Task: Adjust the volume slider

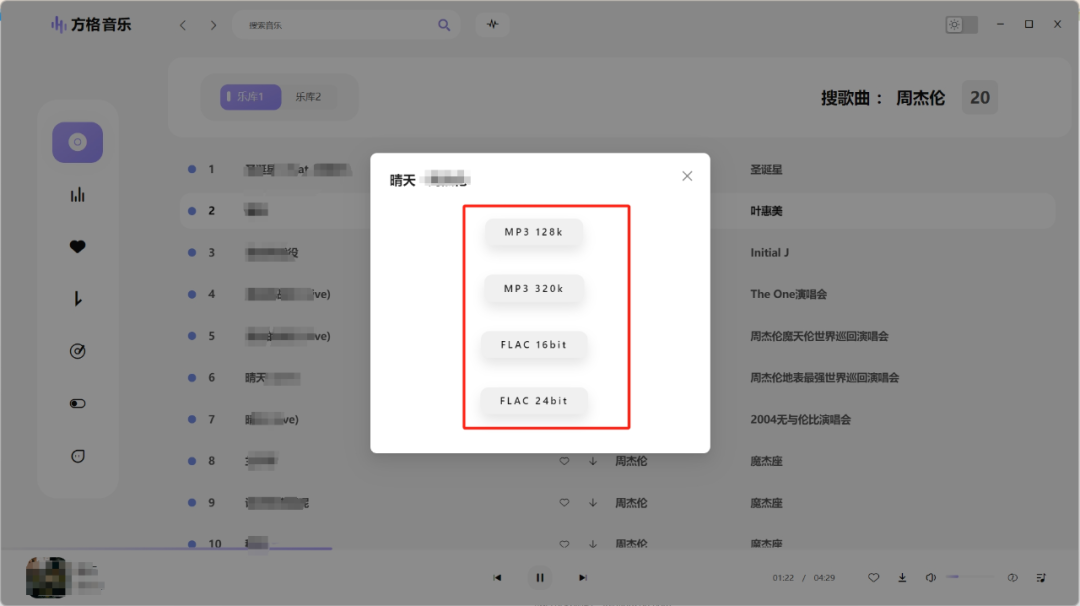Action: click(x=968, y=577)
